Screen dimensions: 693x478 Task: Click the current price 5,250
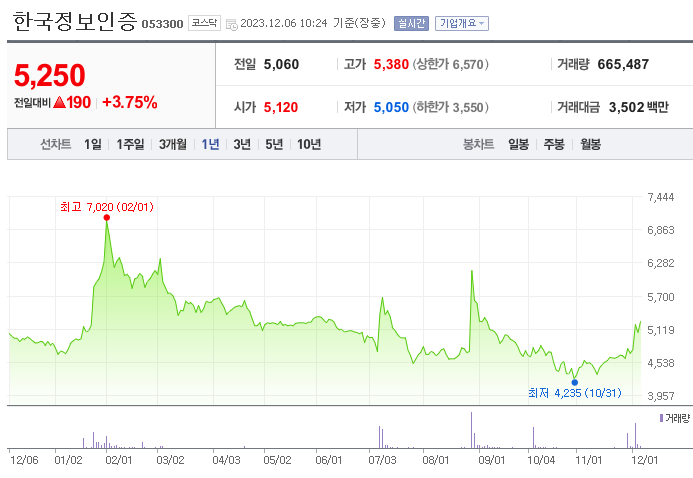tap(50, 75)
